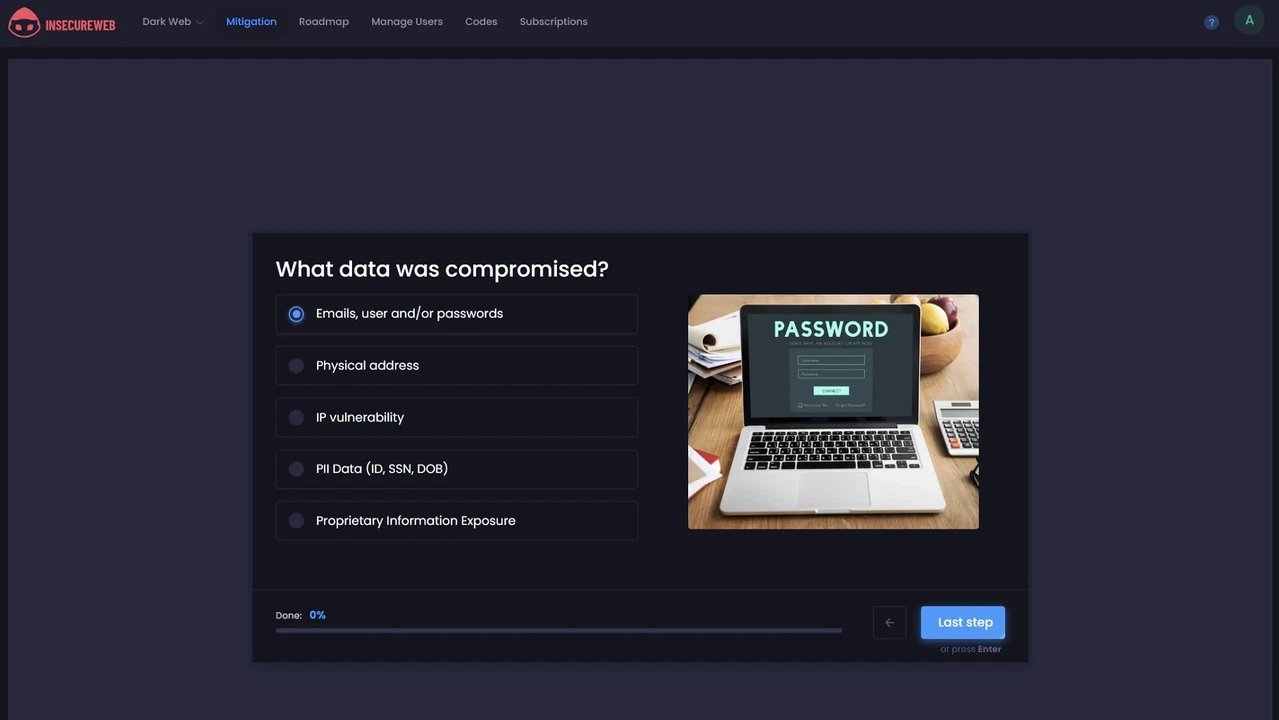Choose the IP vulnerability radio option

(x=296, y=418)
